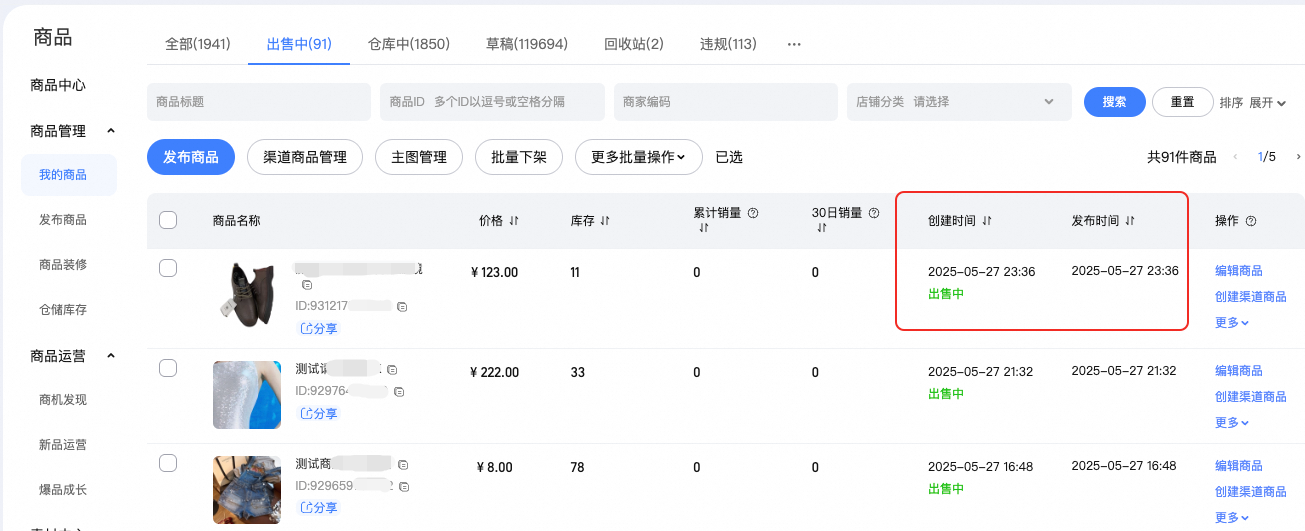Image resolution: width=1305 pixels, height=531 pixels.
Task: Sort products by price column icon
Action: pyautogui.click(x=514, y=220)
